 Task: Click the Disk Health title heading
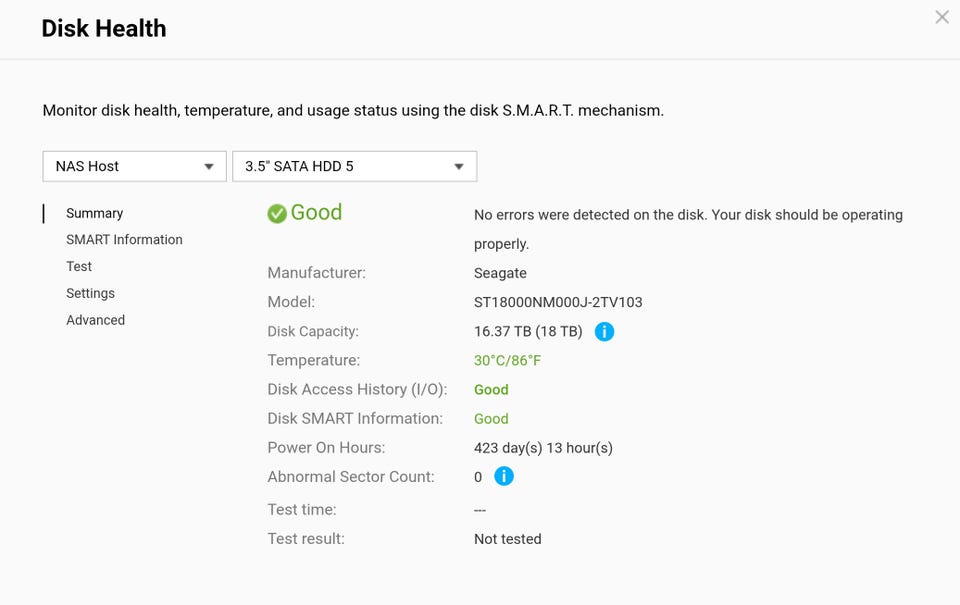[104, 28]
